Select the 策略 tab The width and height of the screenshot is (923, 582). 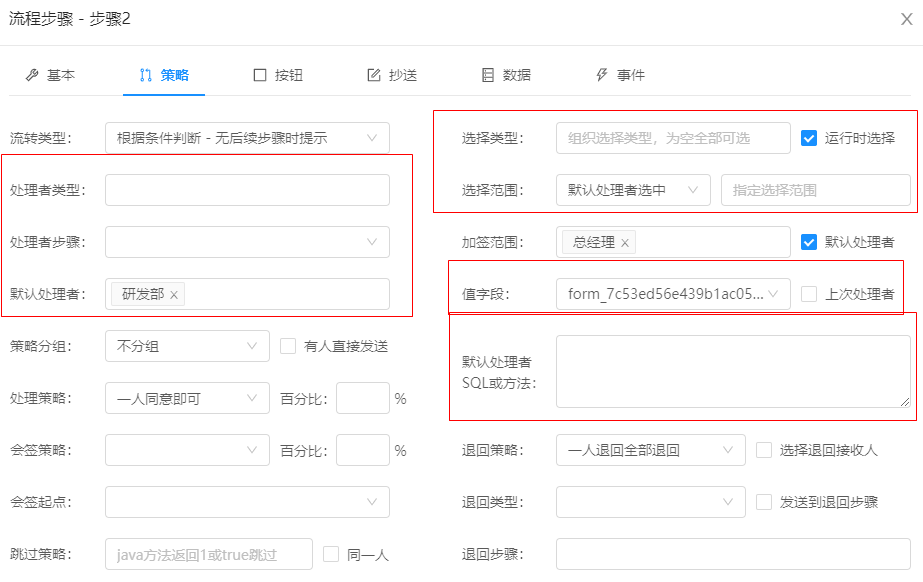(164, 75)
